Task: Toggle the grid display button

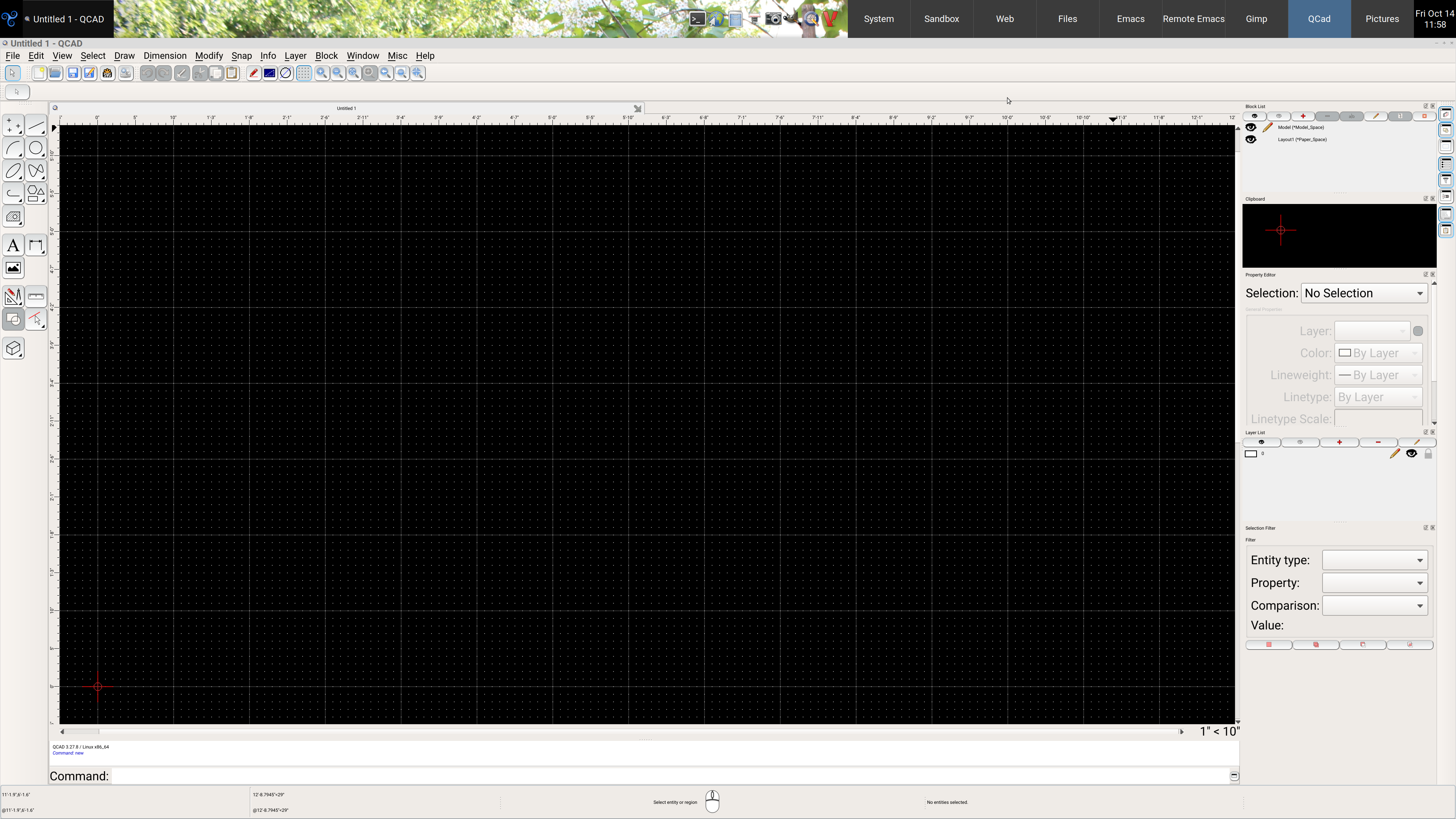Action: point(304,73)
